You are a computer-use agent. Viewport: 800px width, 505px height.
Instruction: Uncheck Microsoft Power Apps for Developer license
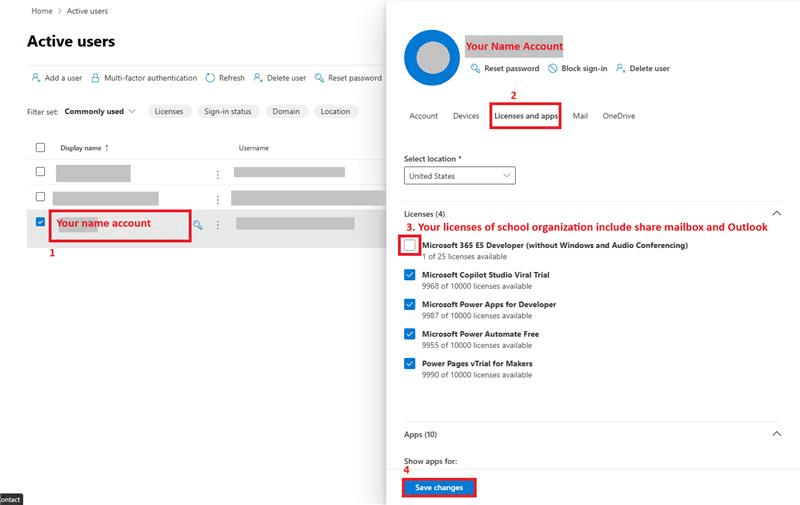point(410,305)
